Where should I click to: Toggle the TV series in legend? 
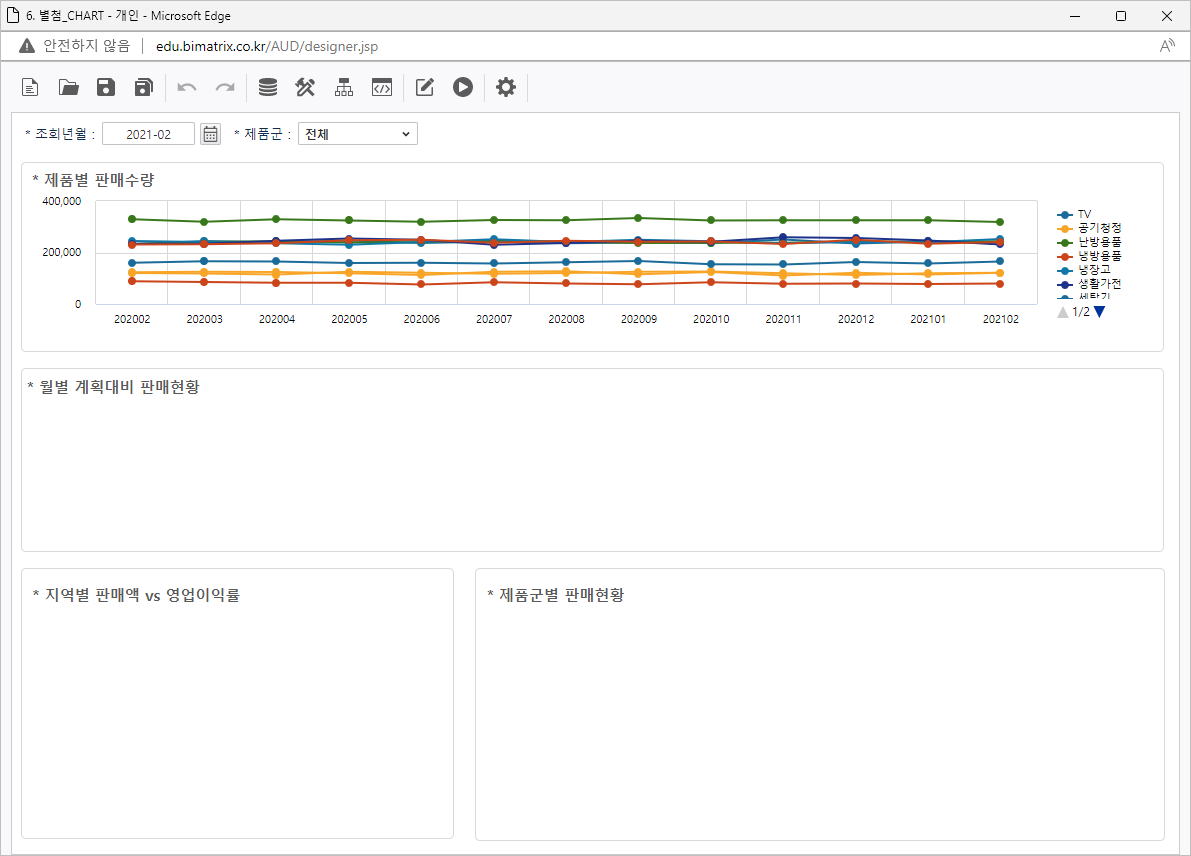[x=1084, y=214]
